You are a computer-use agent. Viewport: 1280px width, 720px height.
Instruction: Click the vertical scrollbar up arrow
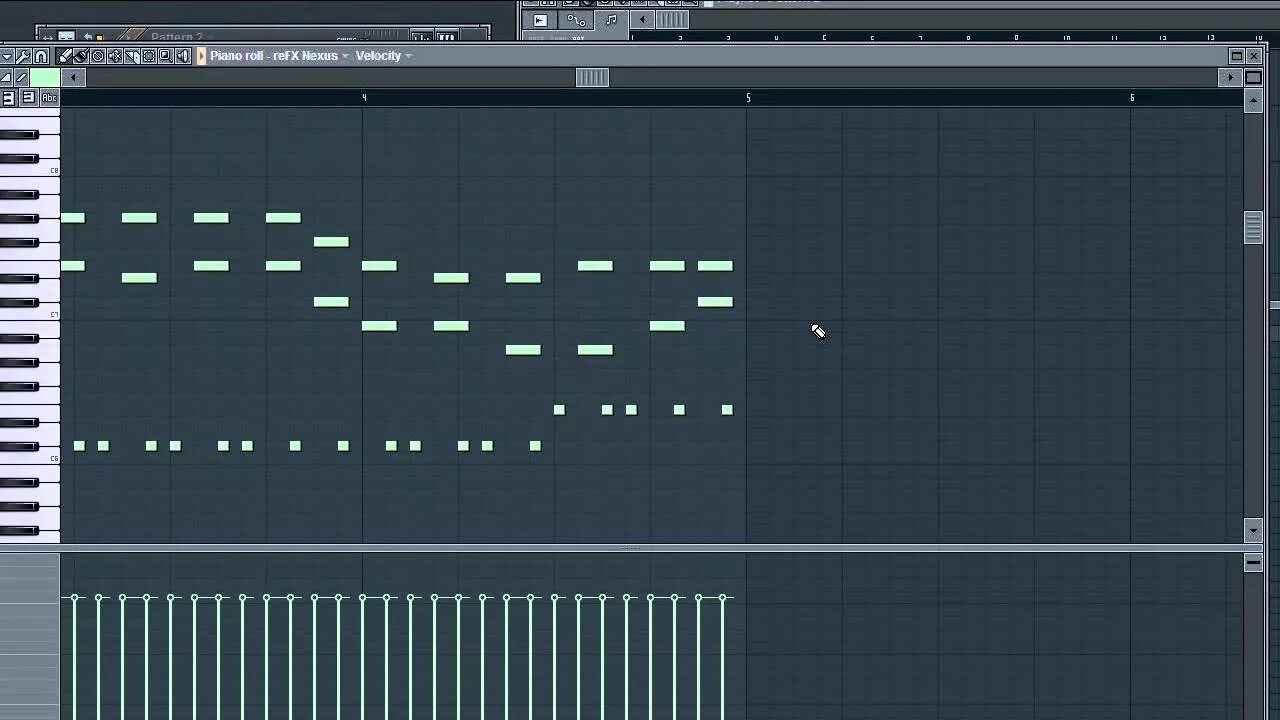click(x=1253, y=100)
